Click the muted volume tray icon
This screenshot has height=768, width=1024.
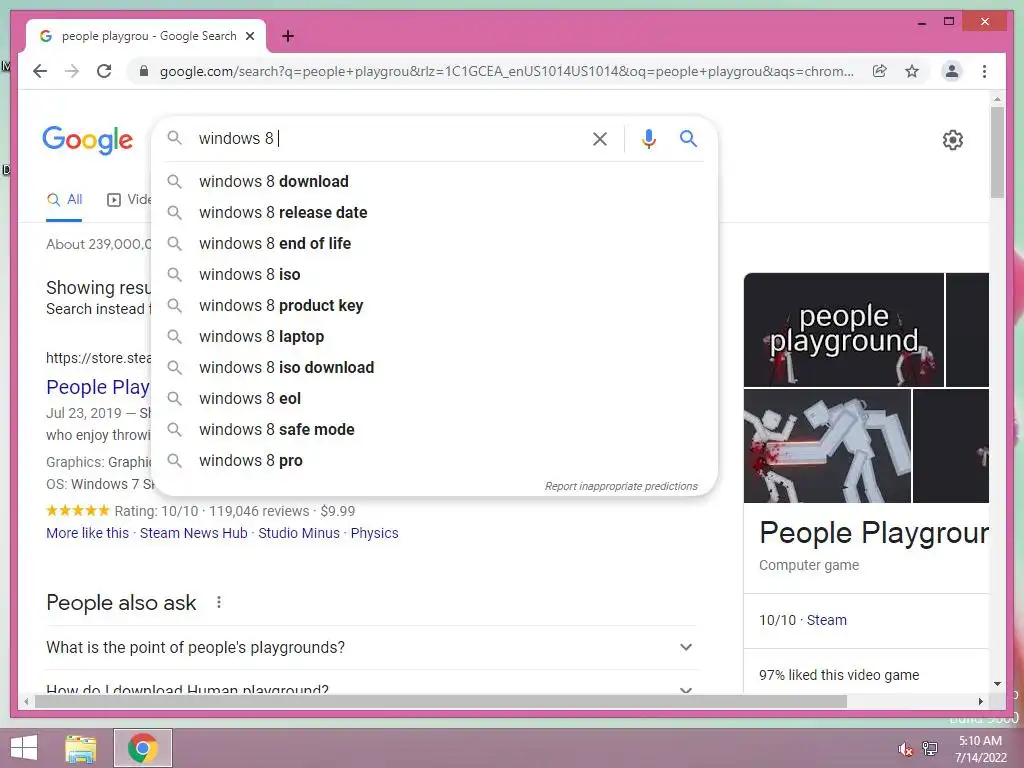click(905, 749)
